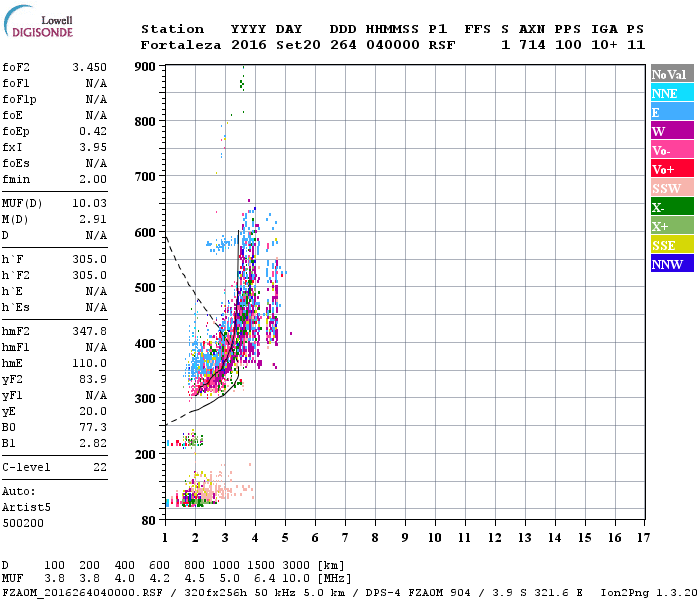
Task: Click the MUF(D) value 10.03
Action: [89, 204]
